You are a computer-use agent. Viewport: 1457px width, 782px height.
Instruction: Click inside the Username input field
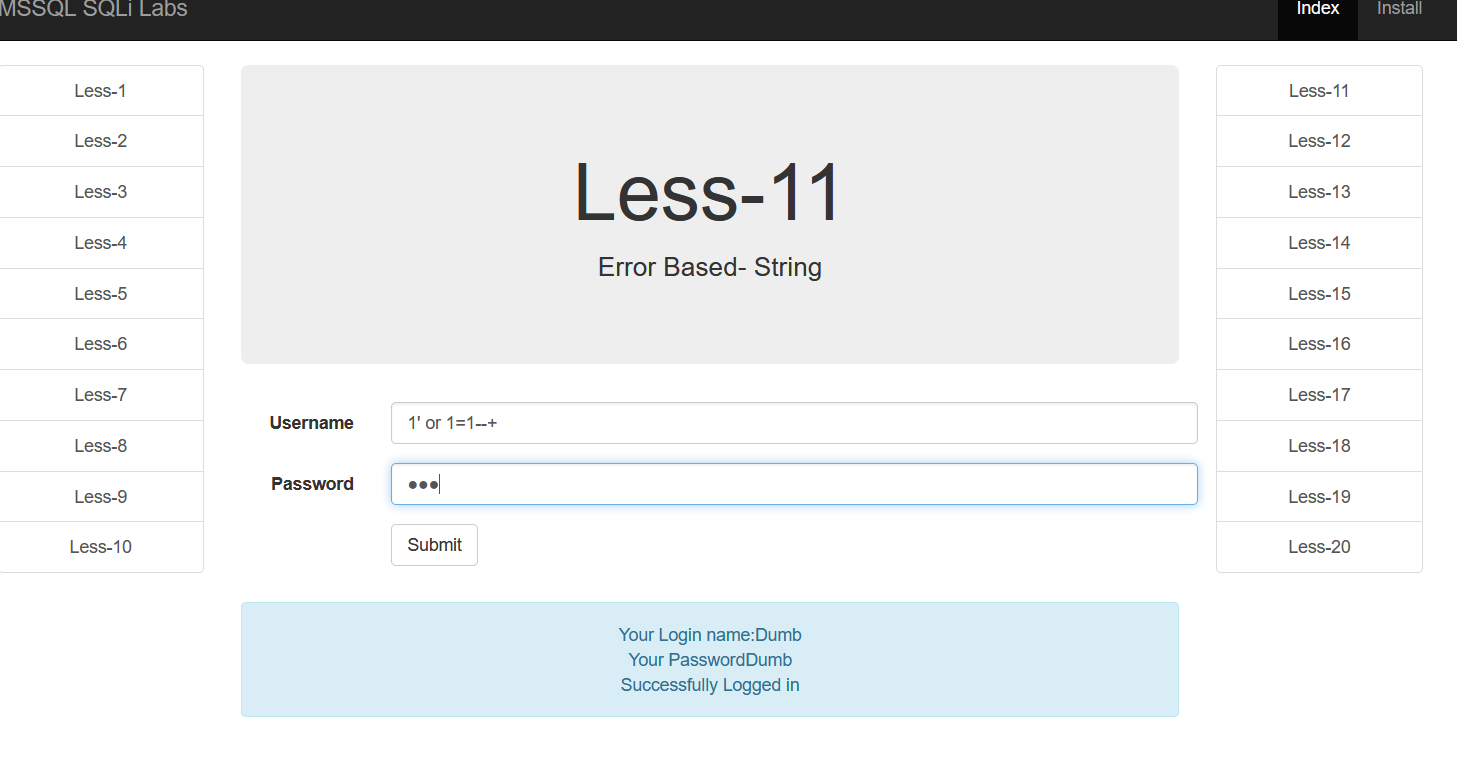coord(793,422)
